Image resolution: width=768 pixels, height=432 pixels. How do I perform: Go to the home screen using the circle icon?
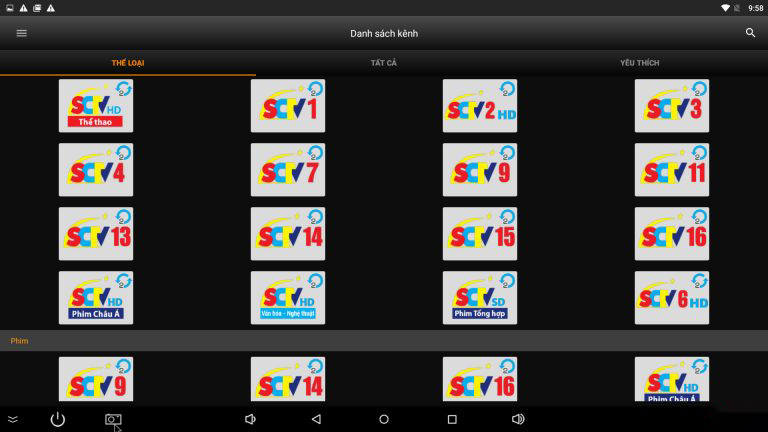click(384, 419)
